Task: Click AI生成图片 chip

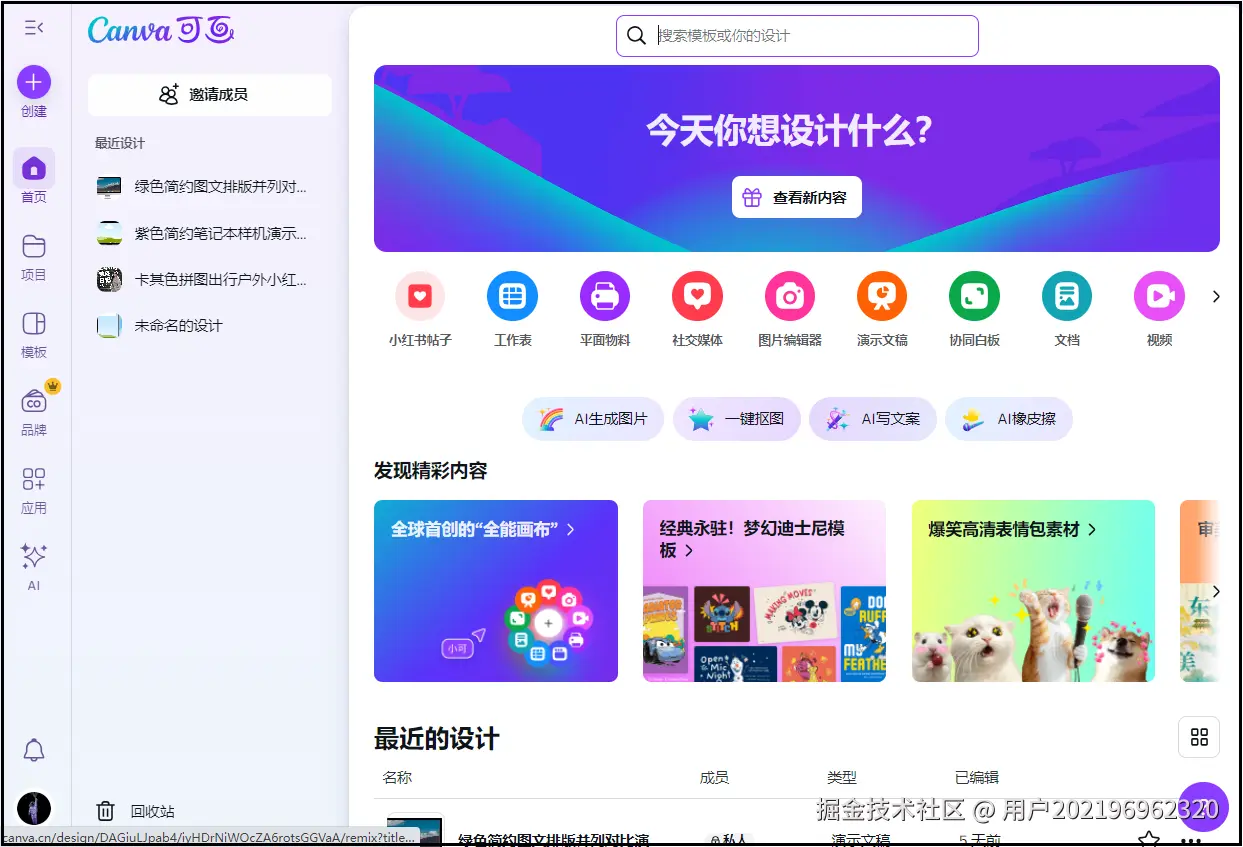Action: pos(594,419)
